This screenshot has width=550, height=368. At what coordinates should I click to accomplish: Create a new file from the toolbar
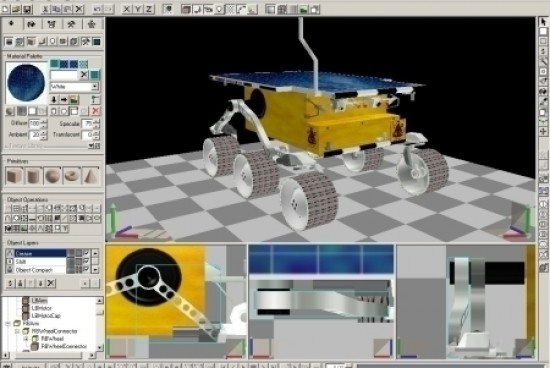click(6, 9)
